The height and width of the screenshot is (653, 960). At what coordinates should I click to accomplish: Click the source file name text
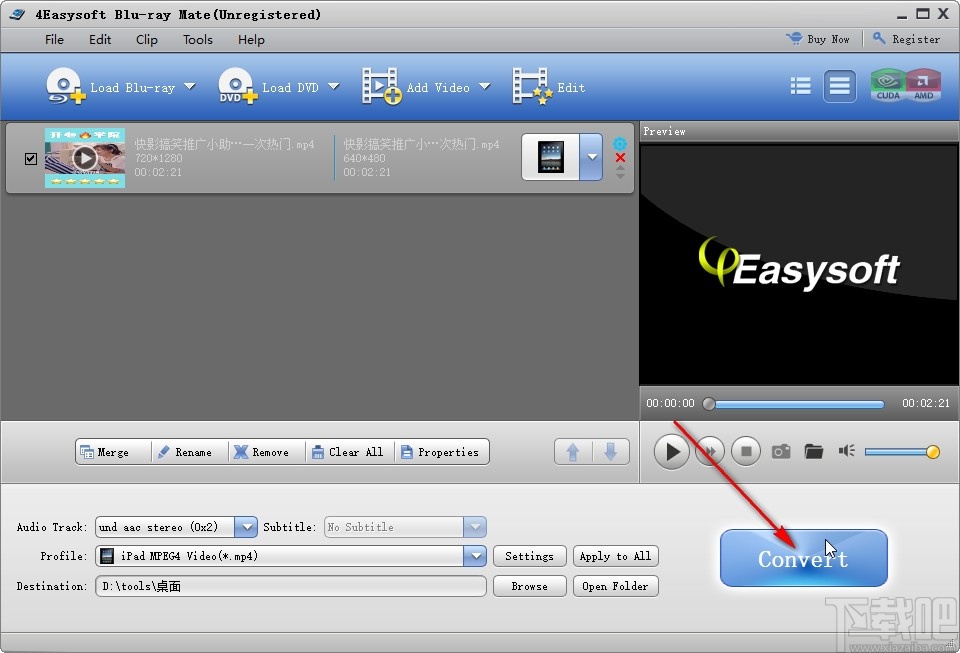tap(224, 144)
